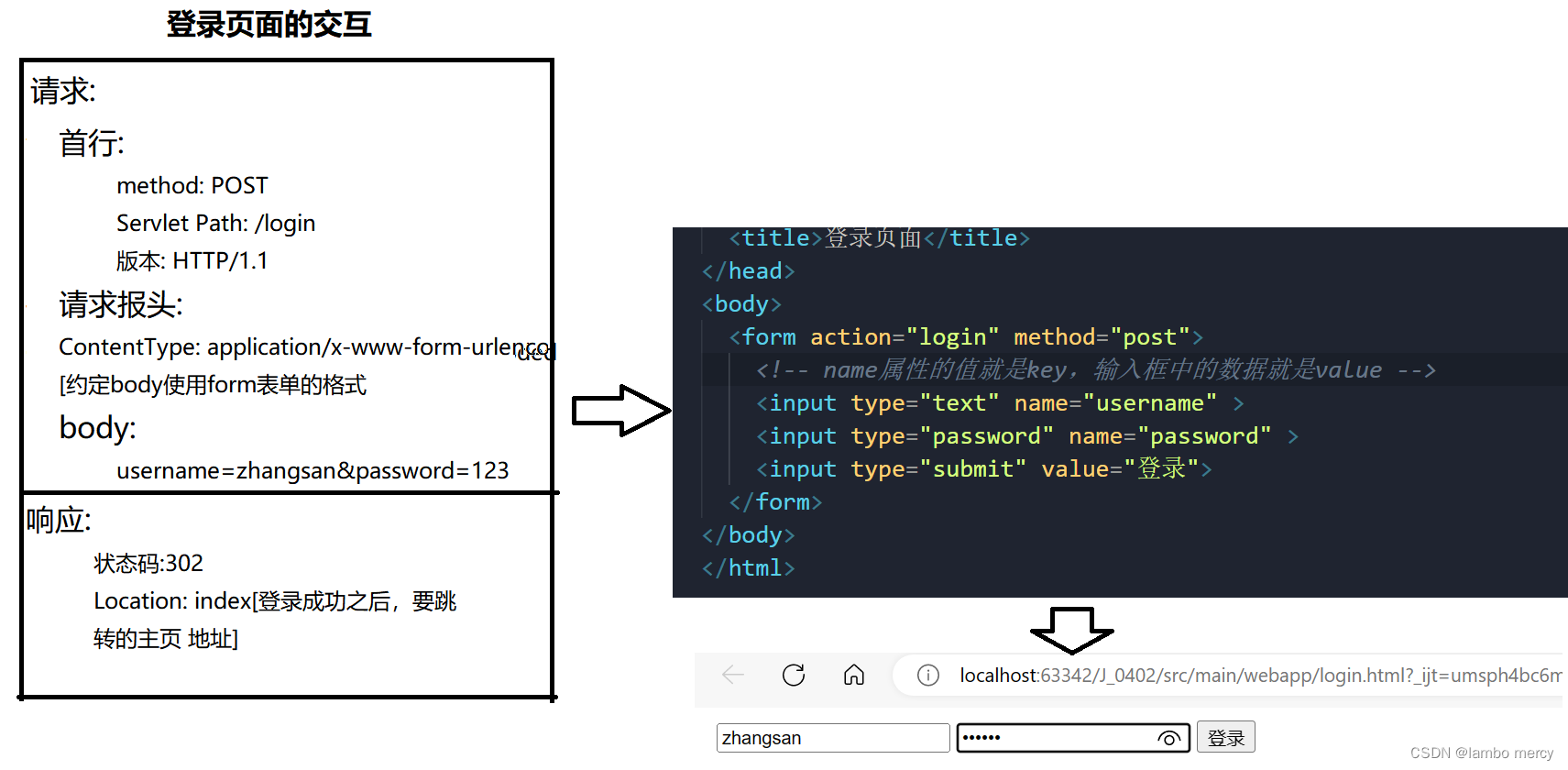Click the localhost address bar URL
Image resolution: width=1568 pixels, height=770 pixels.
pos(1260,676)
